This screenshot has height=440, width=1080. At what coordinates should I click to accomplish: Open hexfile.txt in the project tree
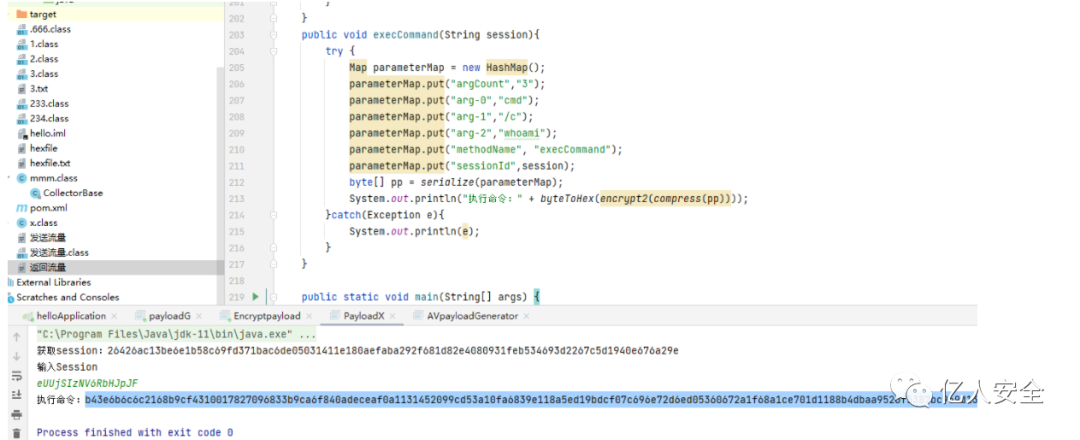(x=50, y=163)
